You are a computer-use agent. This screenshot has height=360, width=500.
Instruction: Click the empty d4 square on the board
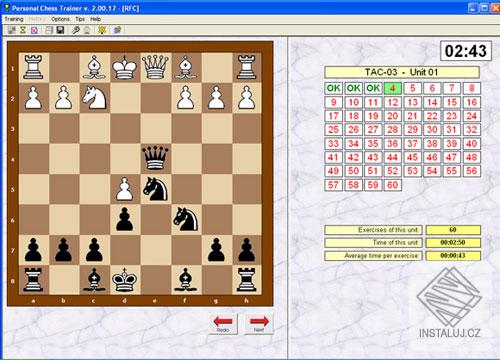pyautogui.click(x=125, y=158)
